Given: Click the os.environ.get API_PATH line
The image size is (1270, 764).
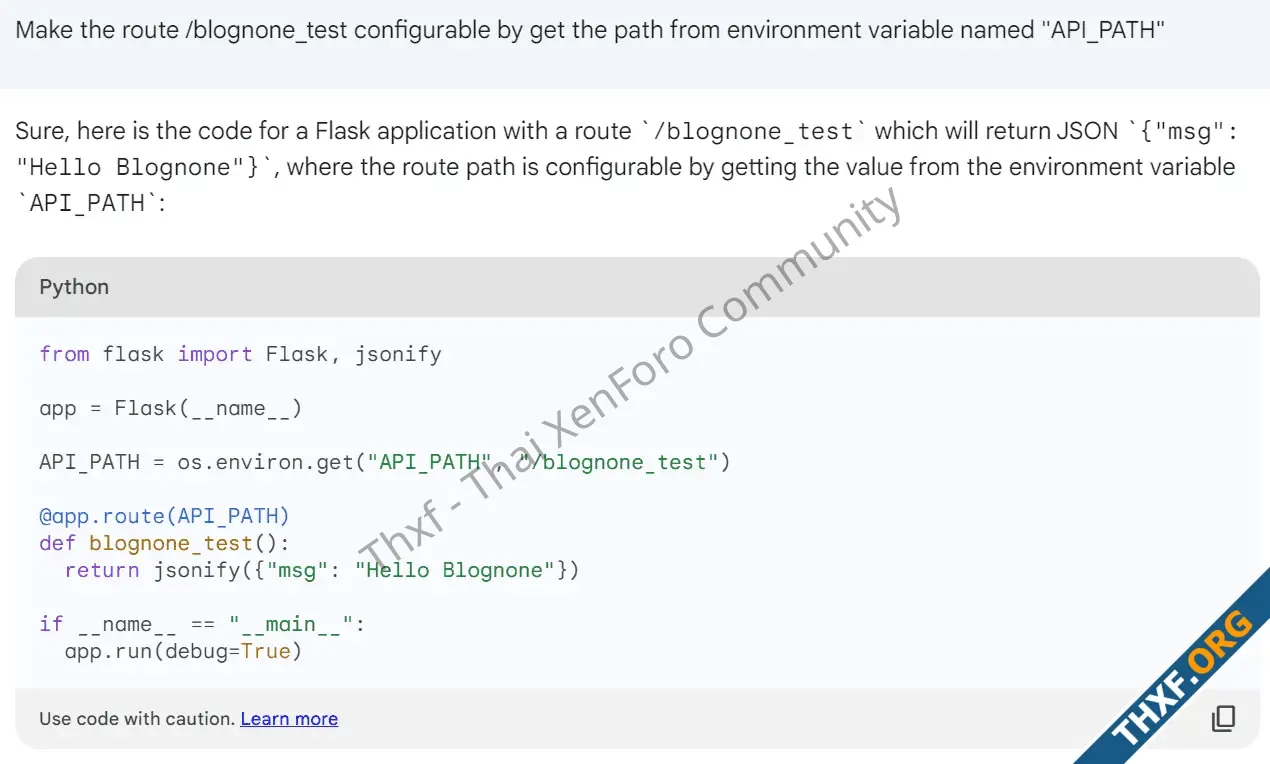Looking at the screenshot, I should pos(385,462).
